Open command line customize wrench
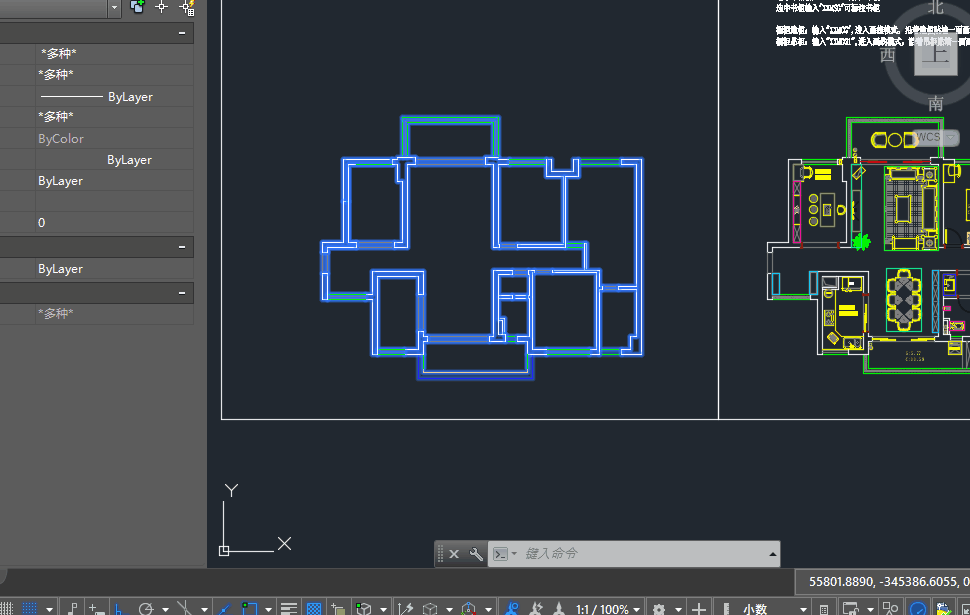Viewport: 970px width, 615px height. point(476,554)
